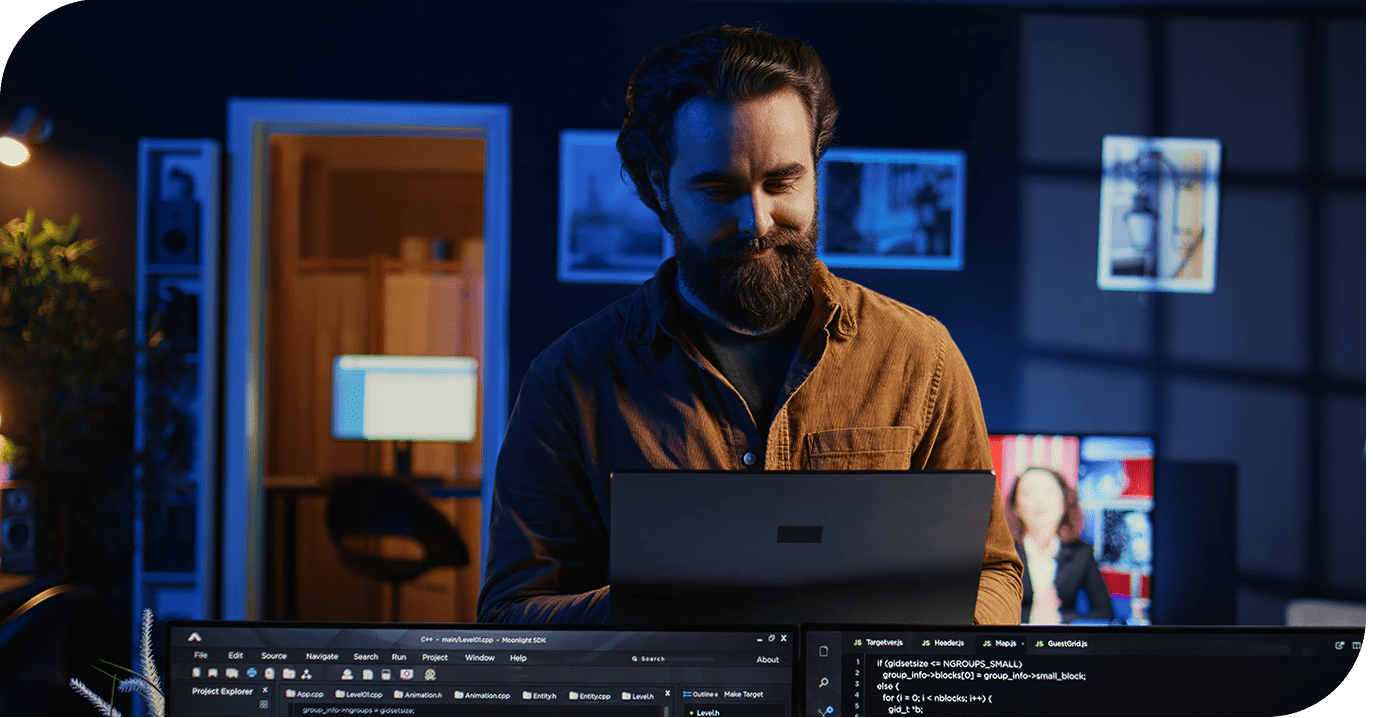Image resolution: width=1373 pixels, height=718 pixels.
Task: Click the grid icon under Project Explorer
Action: (x=264, y=705)
